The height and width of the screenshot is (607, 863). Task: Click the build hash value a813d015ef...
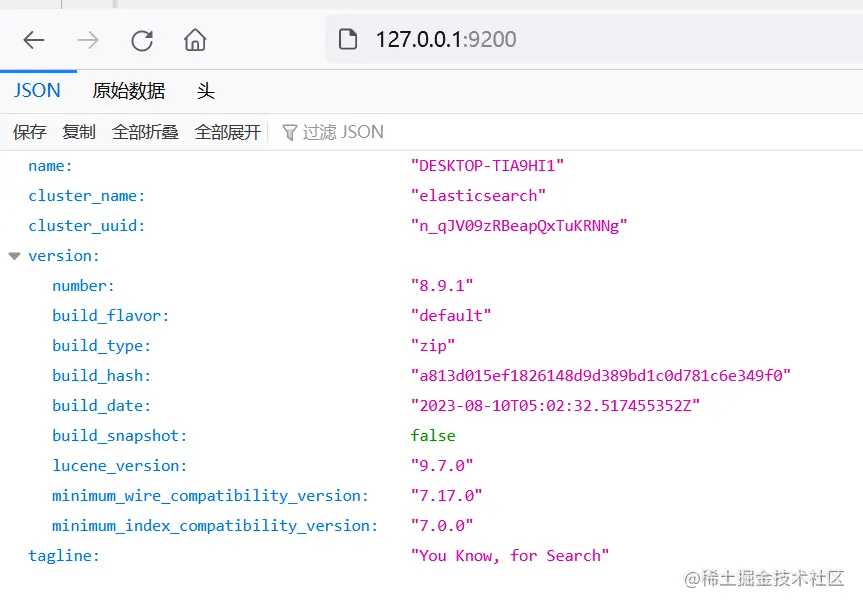600,376
